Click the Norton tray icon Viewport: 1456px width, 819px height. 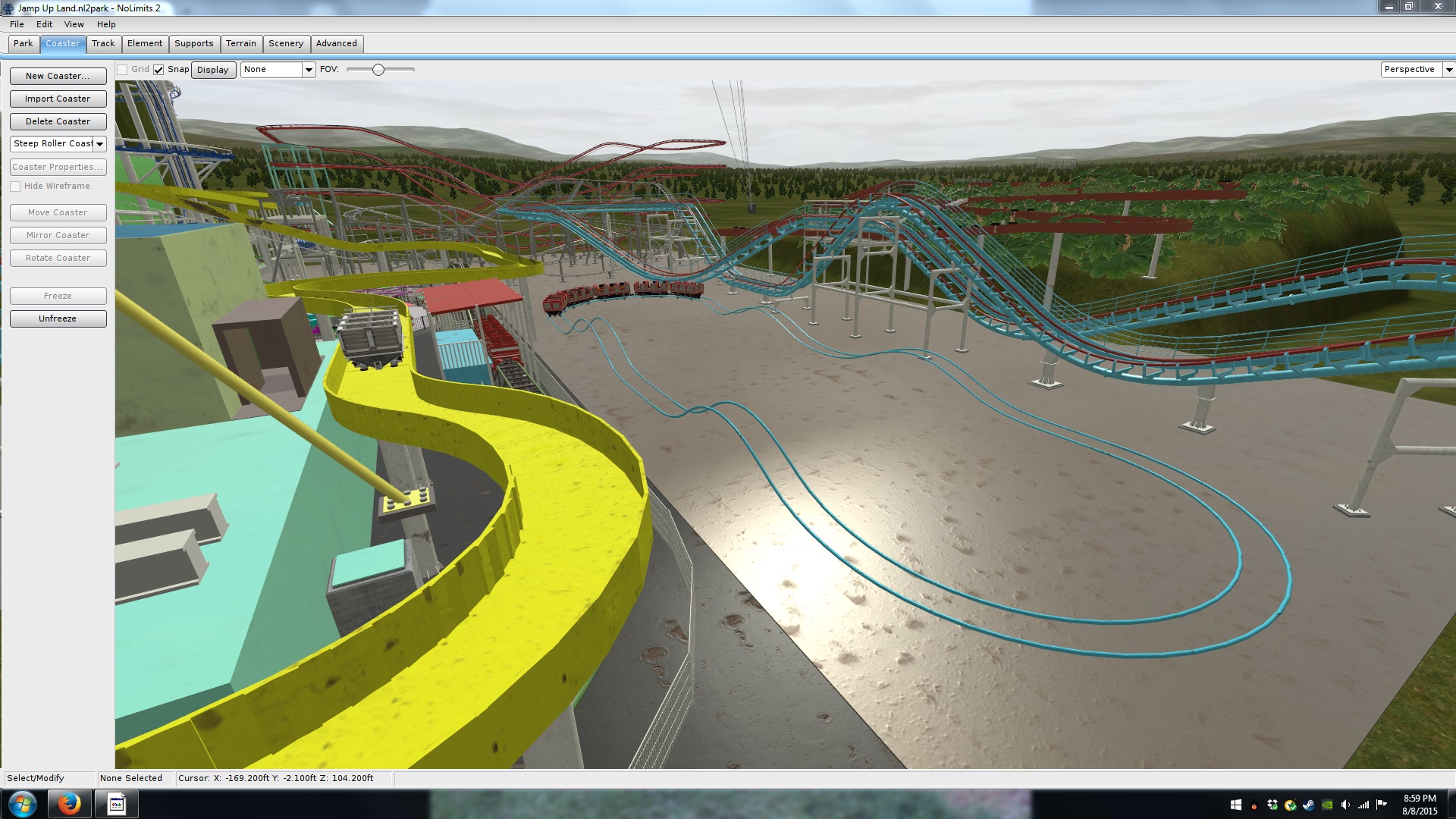(1291, 805)
